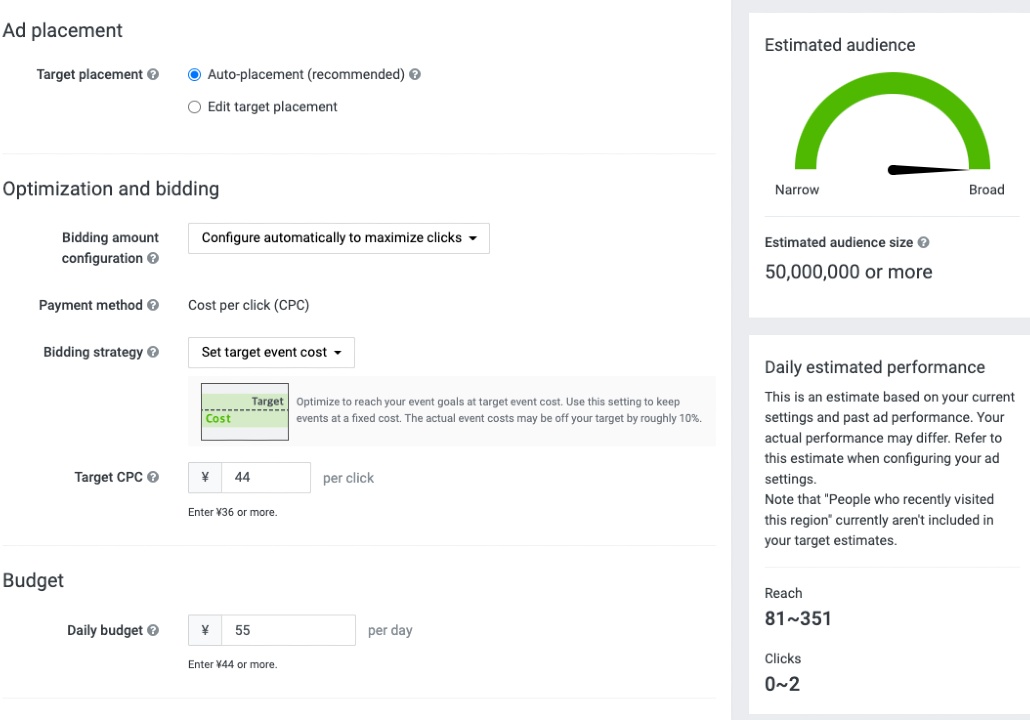Open Set target event cost dropdown
The height and width of the screenshot is (720, 1030).
(x=271, y=353)
